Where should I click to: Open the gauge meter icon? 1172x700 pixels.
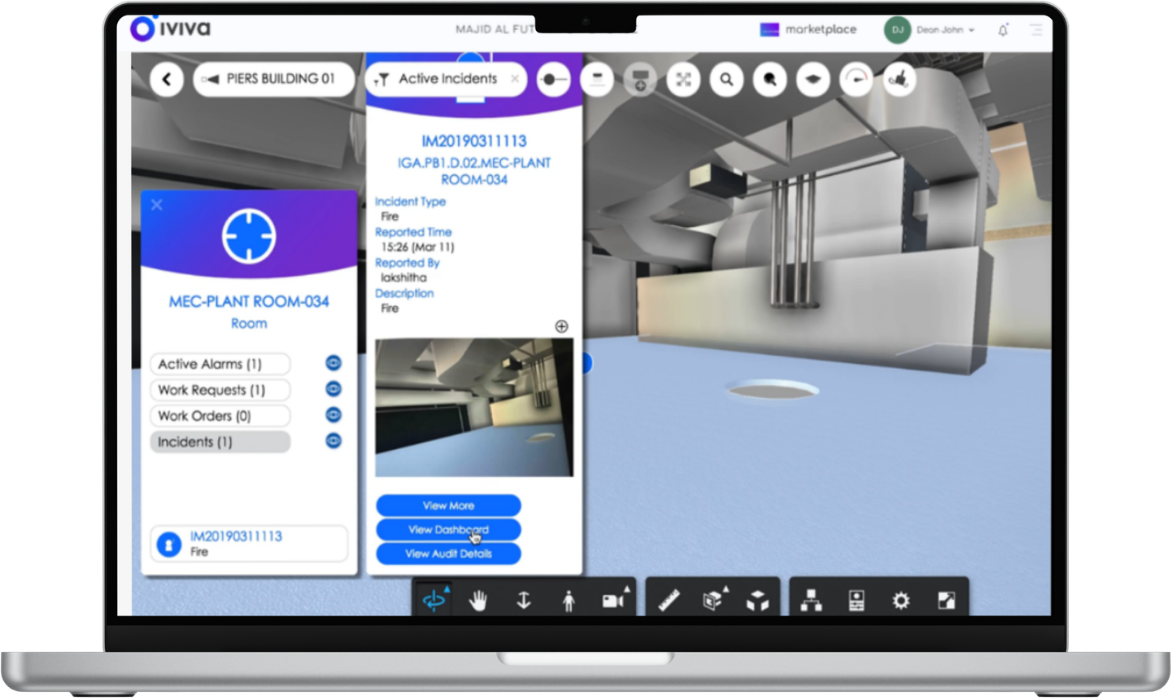pos(857,79)
